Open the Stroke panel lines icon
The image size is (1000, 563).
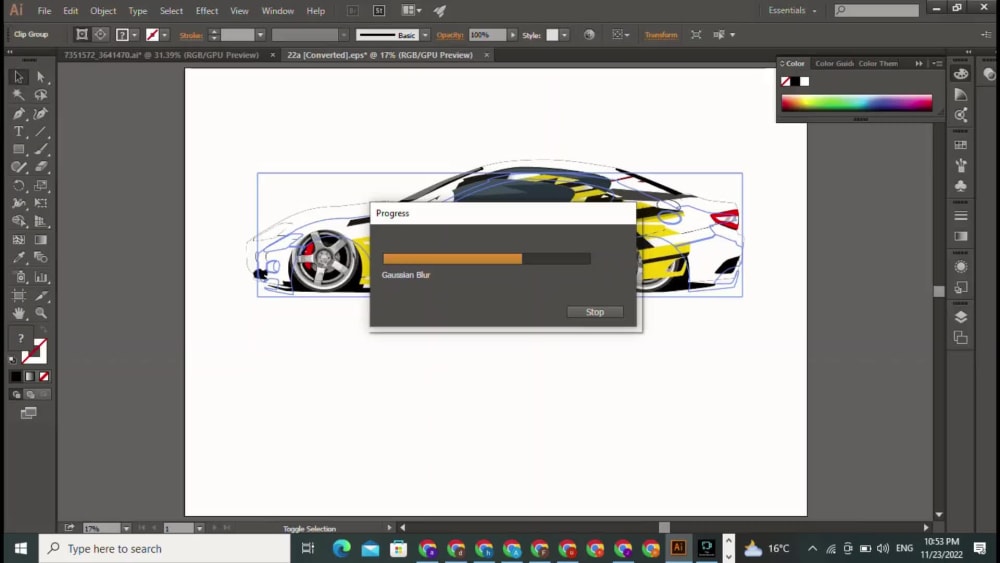pos(960,216)
